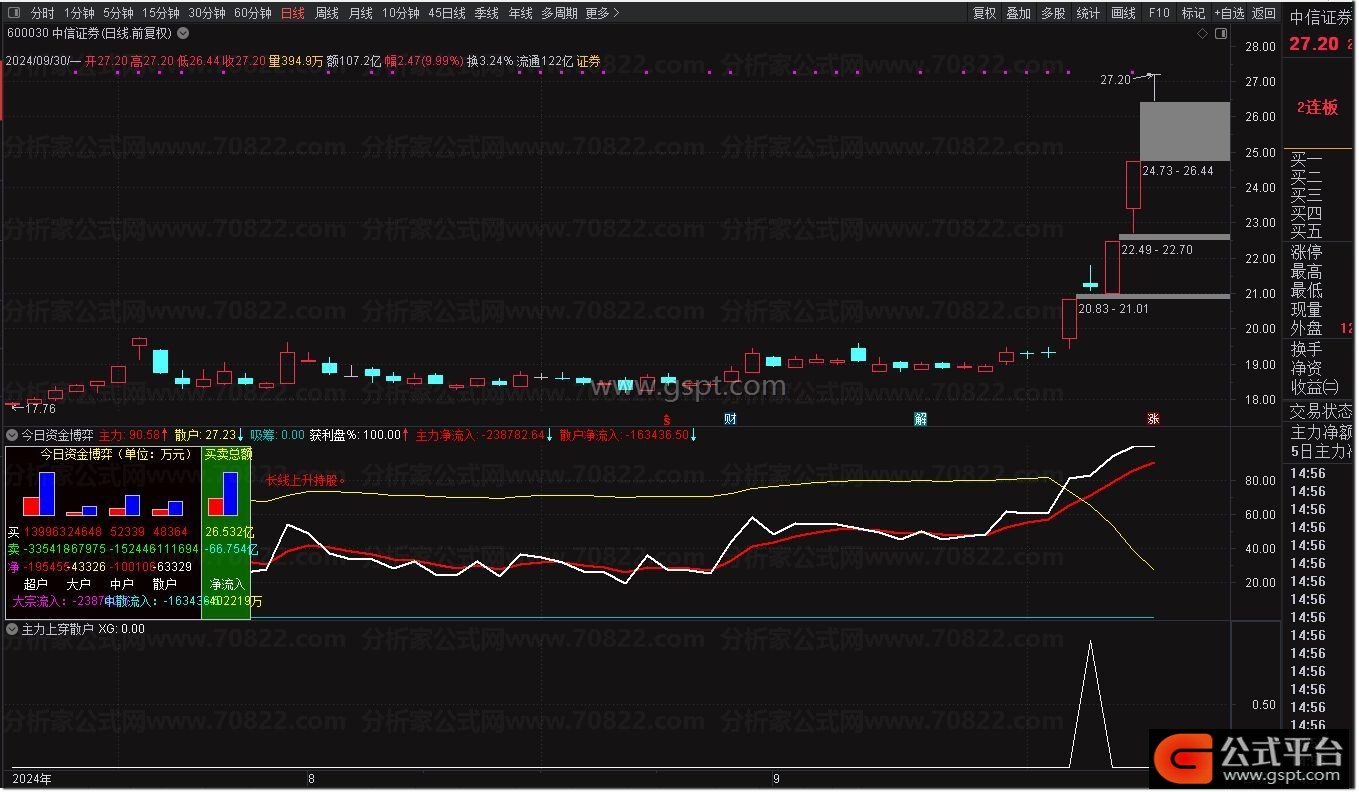Click the 复权 adjustment button
The height and width of the screenshot is (792, 1359).
coord(984,14)
